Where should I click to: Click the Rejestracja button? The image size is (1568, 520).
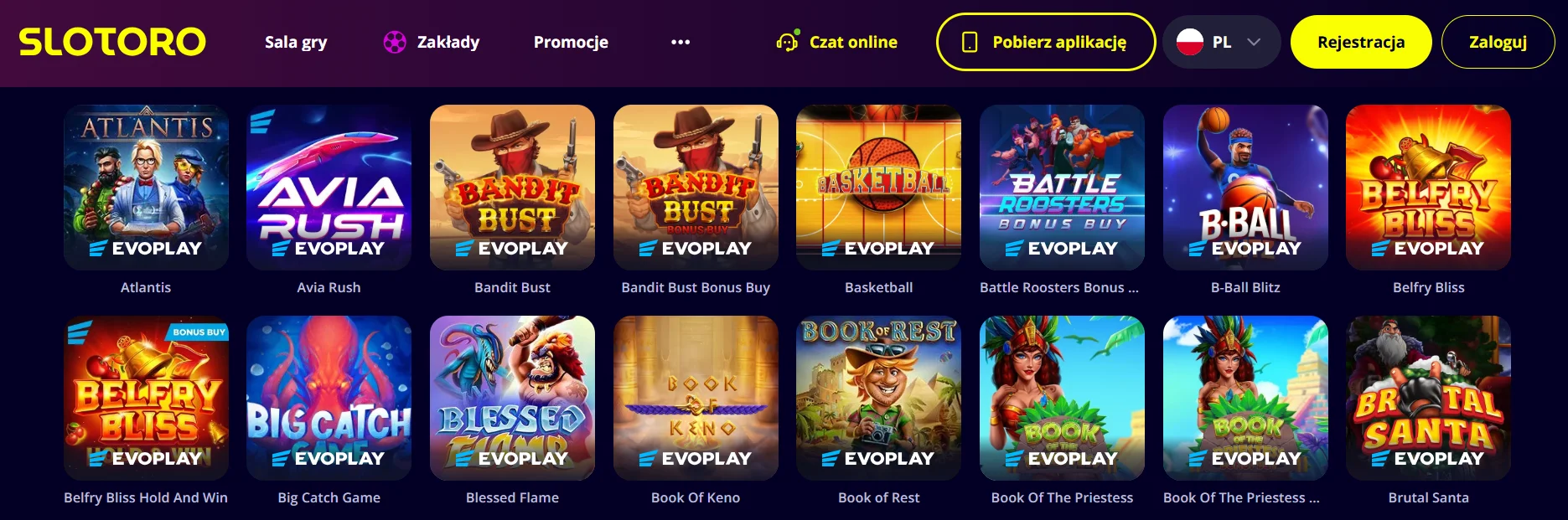click(x=1360, y=40)
